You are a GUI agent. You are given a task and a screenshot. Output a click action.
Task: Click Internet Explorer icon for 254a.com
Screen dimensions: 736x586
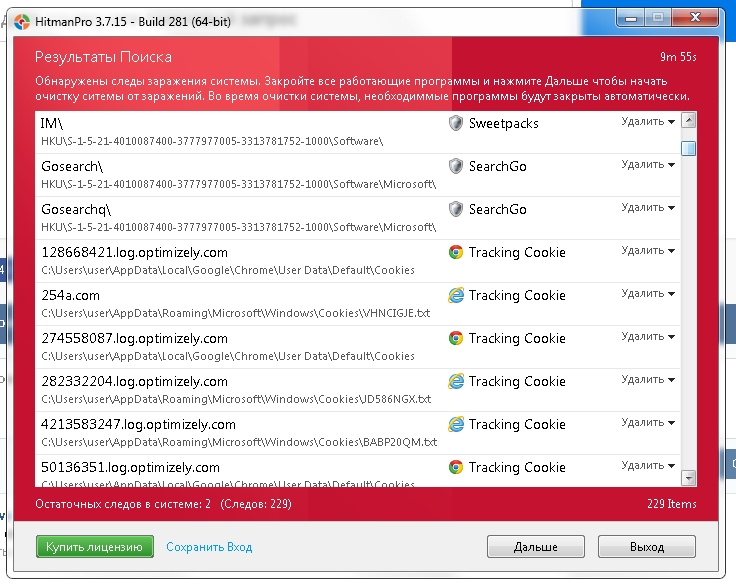point(456,295)
